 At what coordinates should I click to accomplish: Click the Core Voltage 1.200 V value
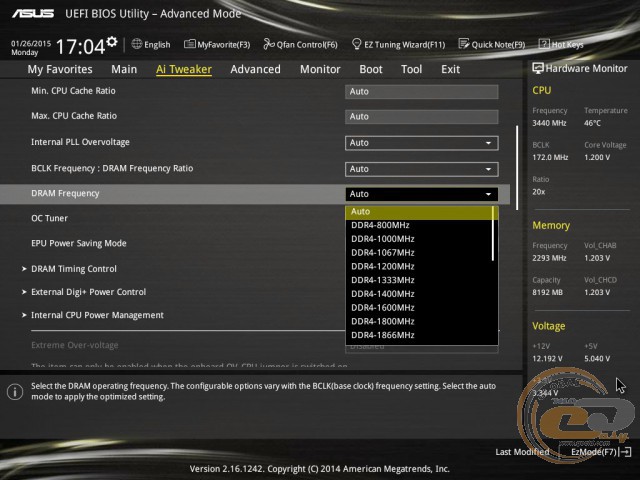point(597,157)
